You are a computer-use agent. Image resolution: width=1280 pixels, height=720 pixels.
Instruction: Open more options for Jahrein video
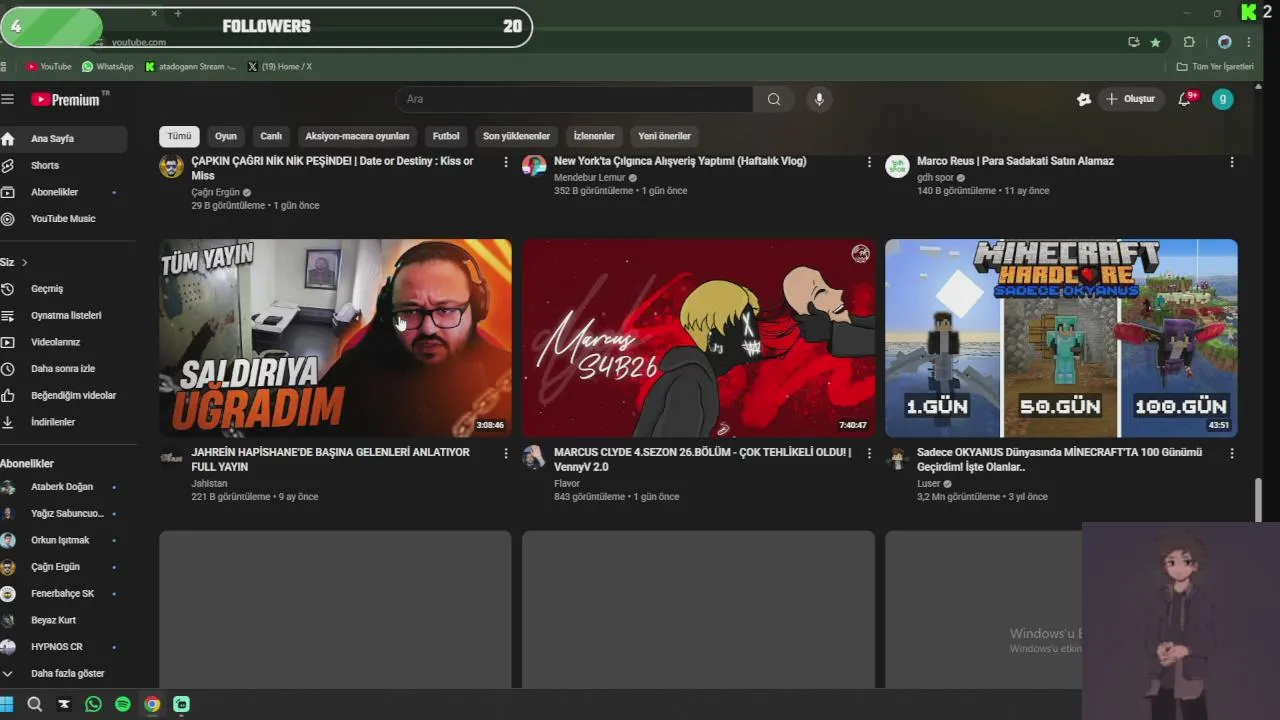point(505,453)
